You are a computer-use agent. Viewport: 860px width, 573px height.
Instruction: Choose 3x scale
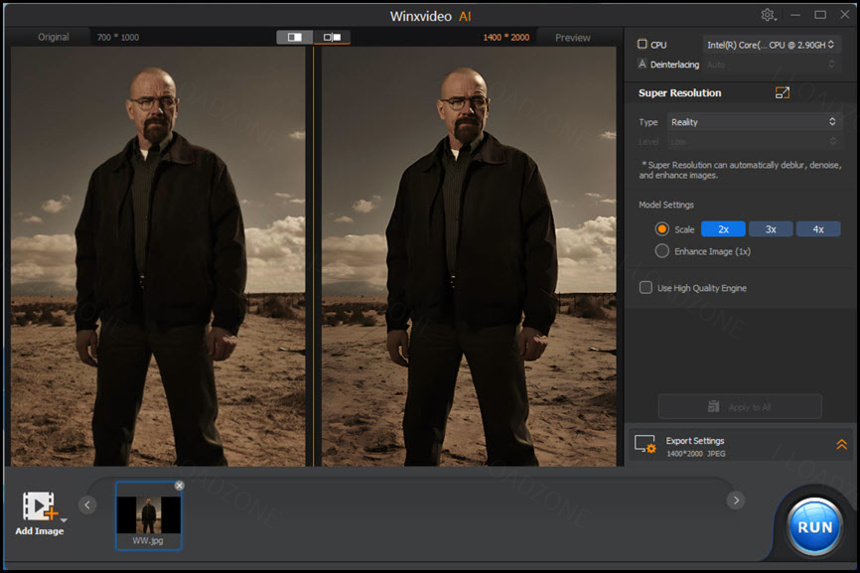click(771, 229)
